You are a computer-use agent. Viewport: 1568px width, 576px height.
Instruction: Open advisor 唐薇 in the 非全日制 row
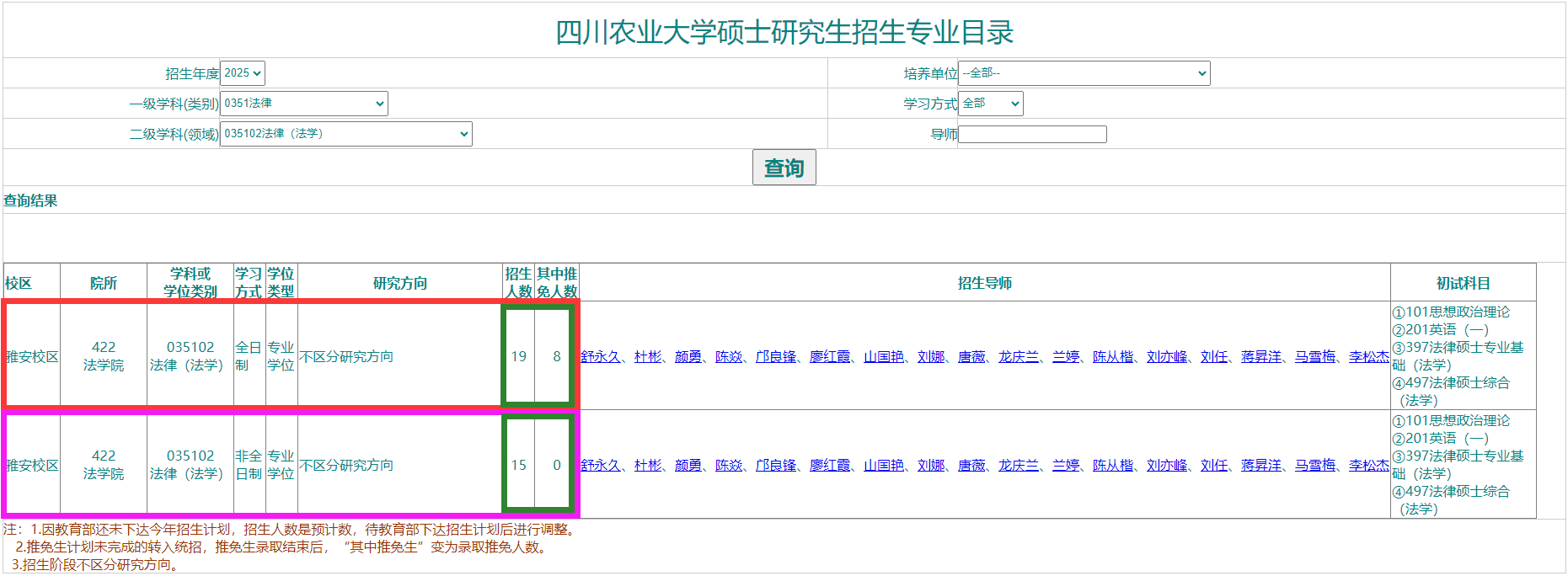971,466
